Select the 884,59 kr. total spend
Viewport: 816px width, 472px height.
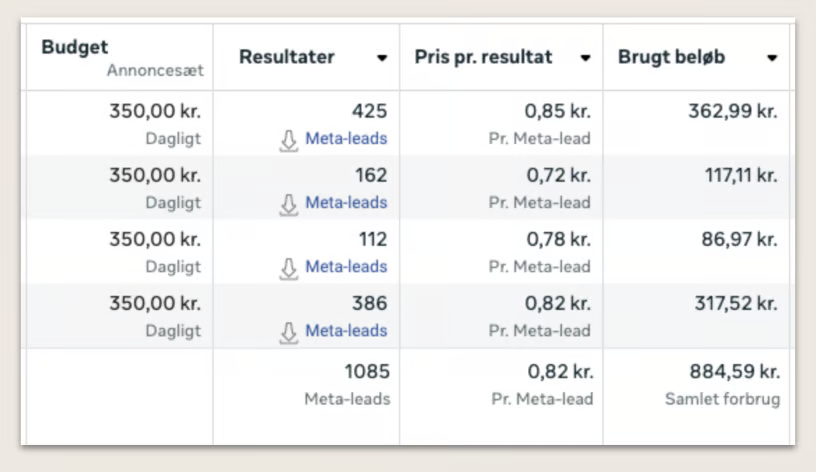click(x=733, y=372)
